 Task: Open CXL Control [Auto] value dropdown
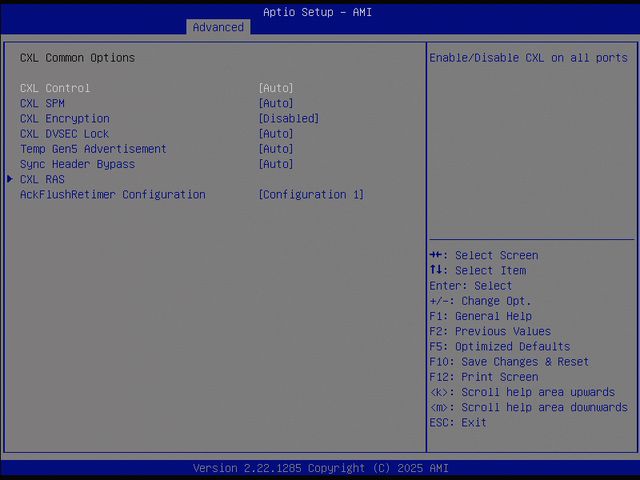(x=276, y=88)
